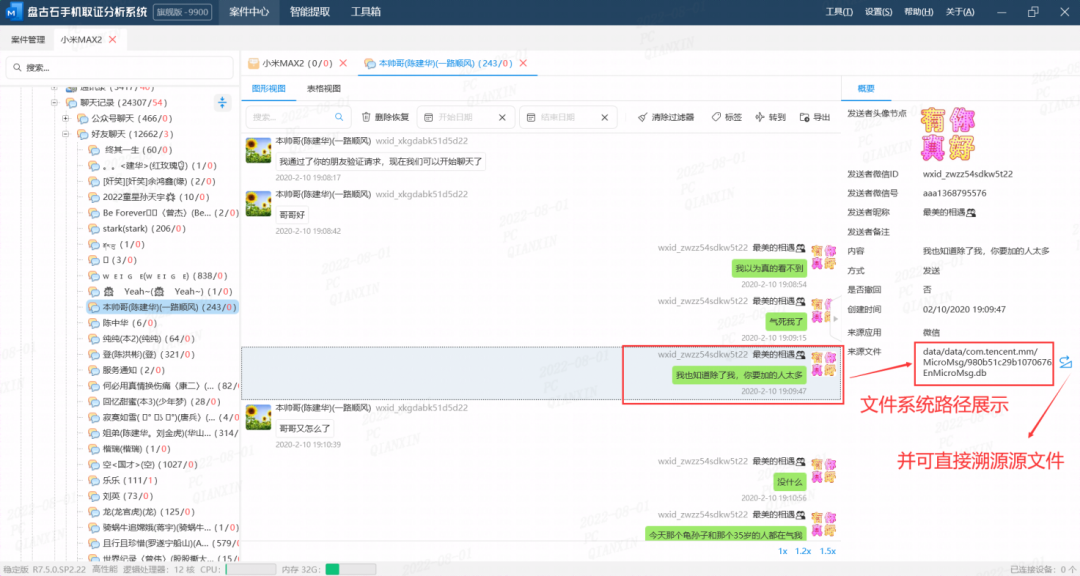Click the calendar icon in 开始日期 field
Screen dimensions: 1080x576
(428, 117)
